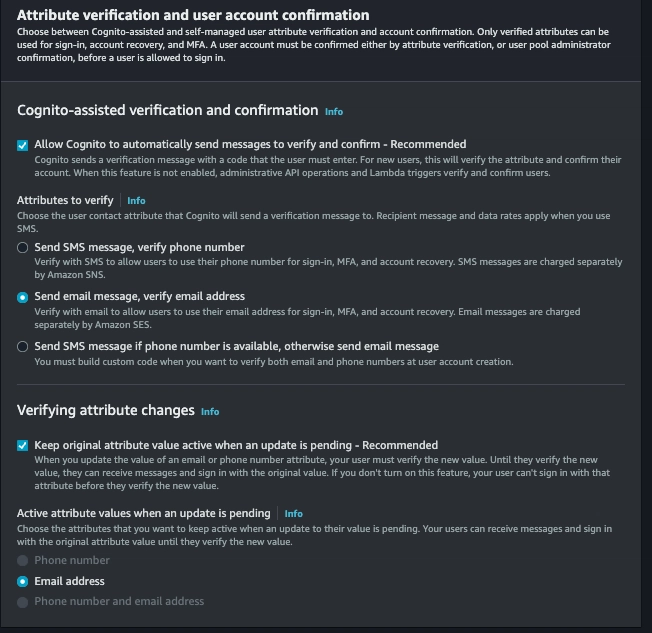The width and height of the screenshot is (652, 633).
Task: Click Cognito-assisted verification and confirmation heading
Action: click(x=168, y=110)
